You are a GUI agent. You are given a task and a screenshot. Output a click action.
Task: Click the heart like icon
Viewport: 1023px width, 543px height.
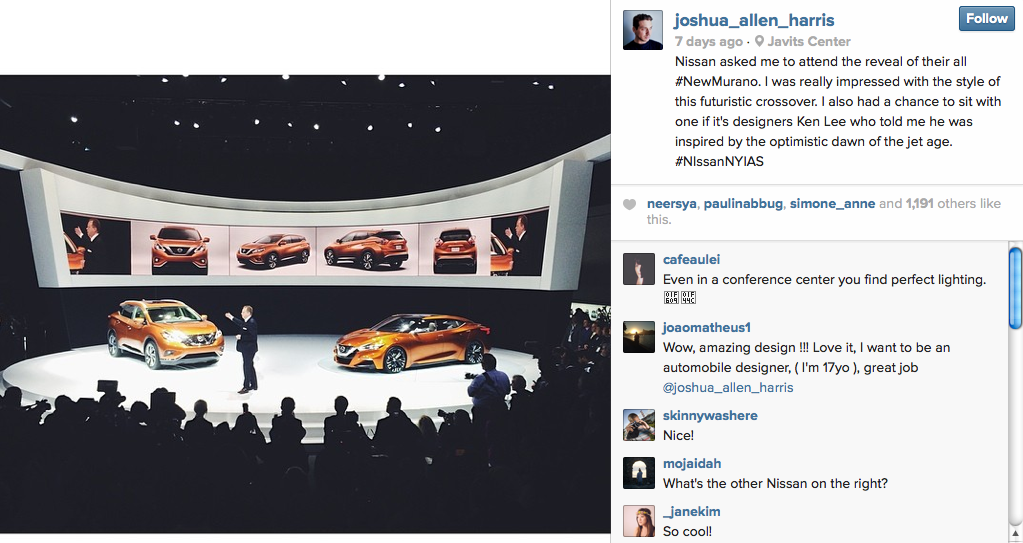[629, 204]
